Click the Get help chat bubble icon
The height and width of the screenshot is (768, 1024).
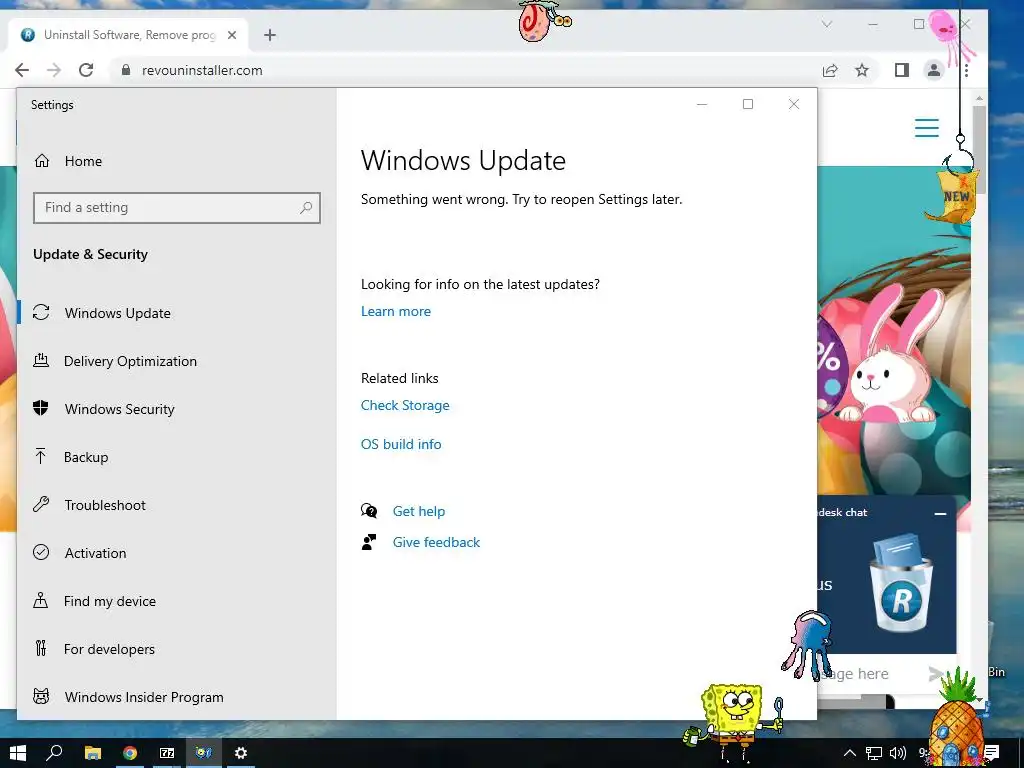point(369,511)
